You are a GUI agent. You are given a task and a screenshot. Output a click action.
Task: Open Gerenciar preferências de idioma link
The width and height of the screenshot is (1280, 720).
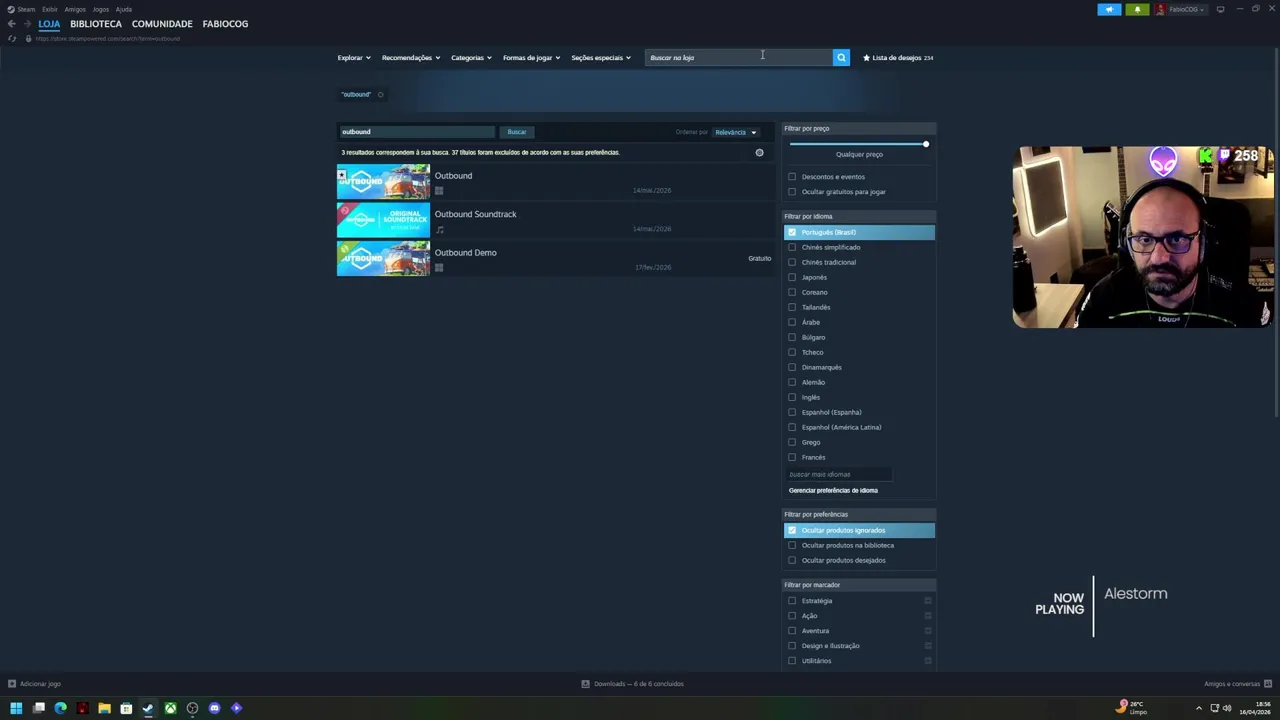pos(833,490)
